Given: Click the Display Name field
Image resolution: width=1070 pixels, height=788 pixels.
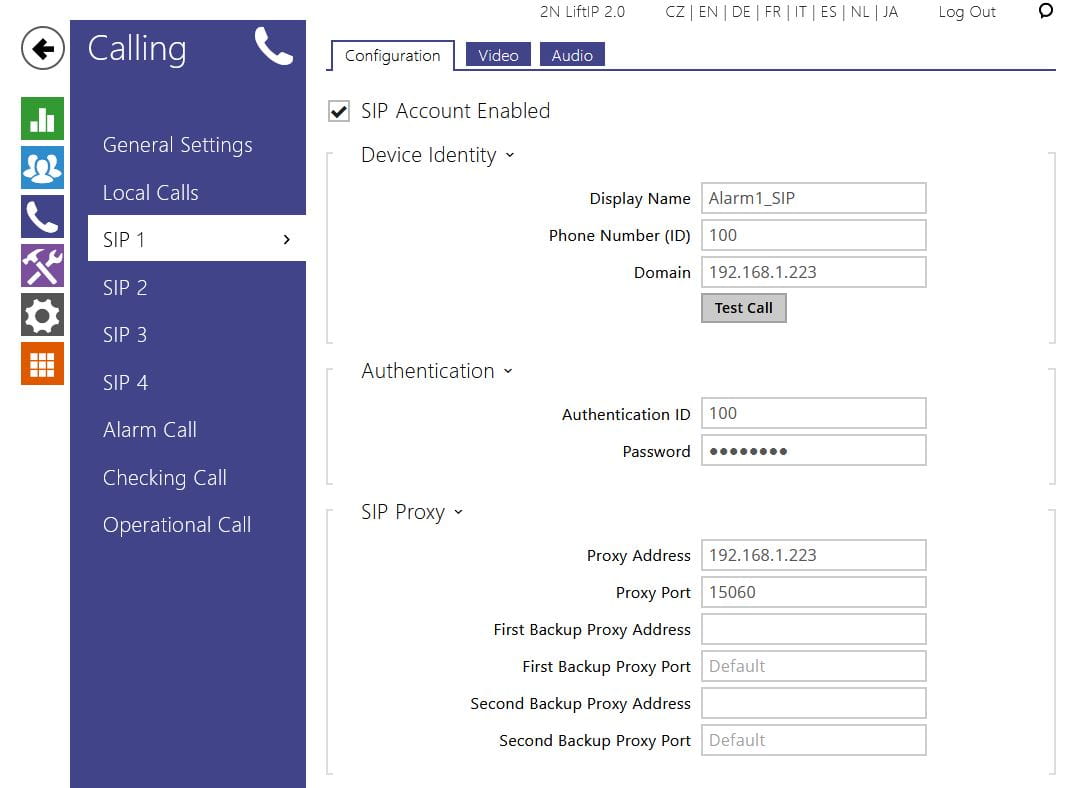Looking at the screenshot, I should (813, 198).
